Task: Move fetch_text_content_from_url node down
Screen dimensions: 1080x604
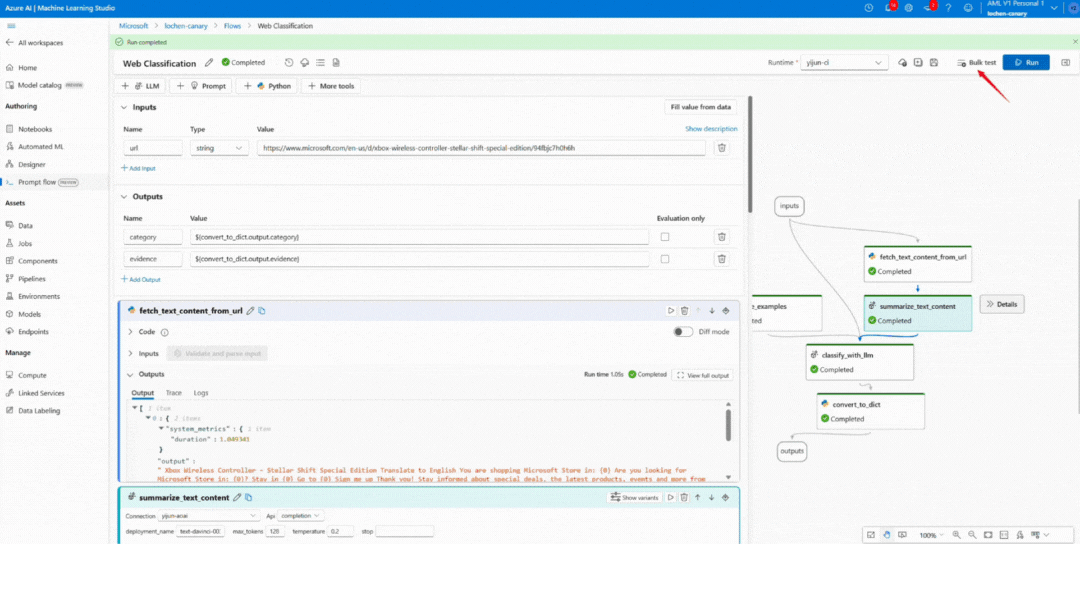Action: [712, 311]
